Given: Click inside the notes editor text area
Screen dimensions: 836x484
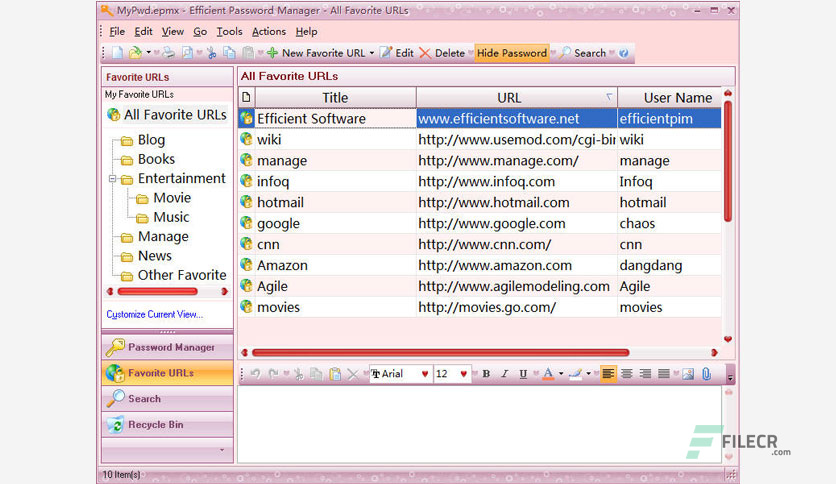Looking at the screenshot, I should point(479,424).
